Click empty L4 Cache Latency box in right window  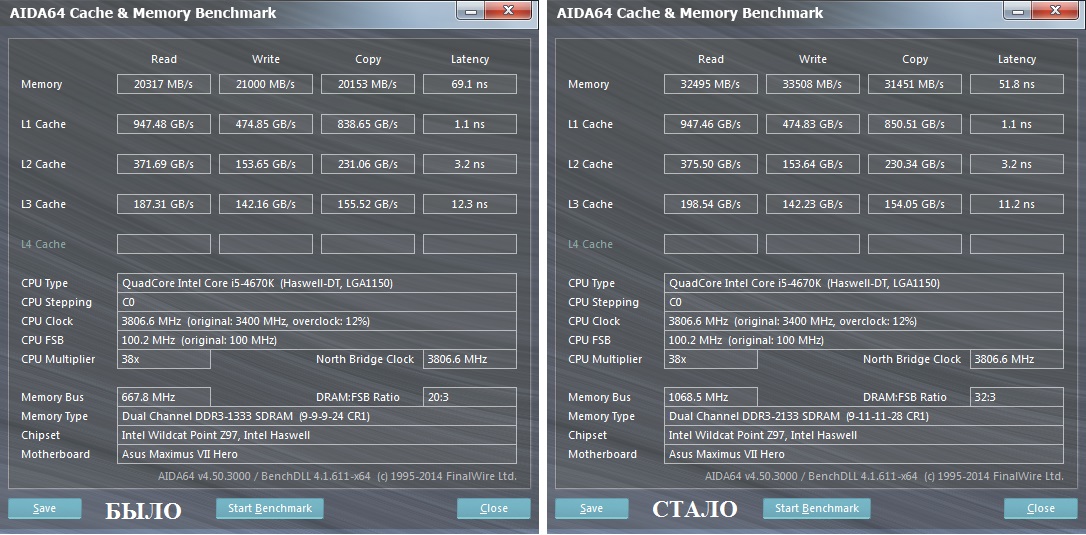click(x=1017, y=244)
